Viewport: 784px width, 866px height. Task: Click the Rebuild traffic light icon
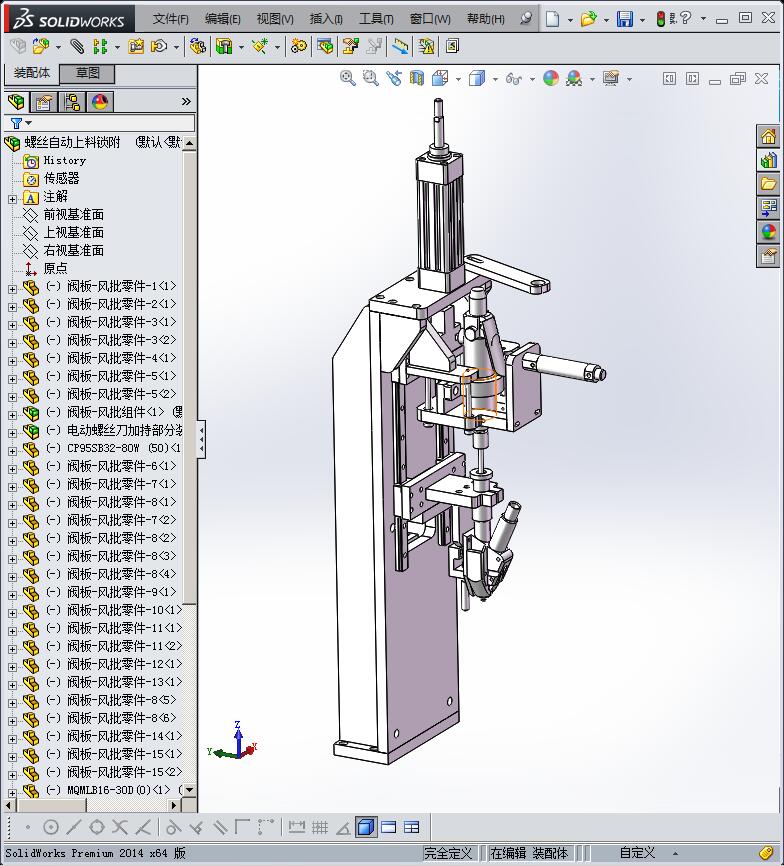click(660, 19)
